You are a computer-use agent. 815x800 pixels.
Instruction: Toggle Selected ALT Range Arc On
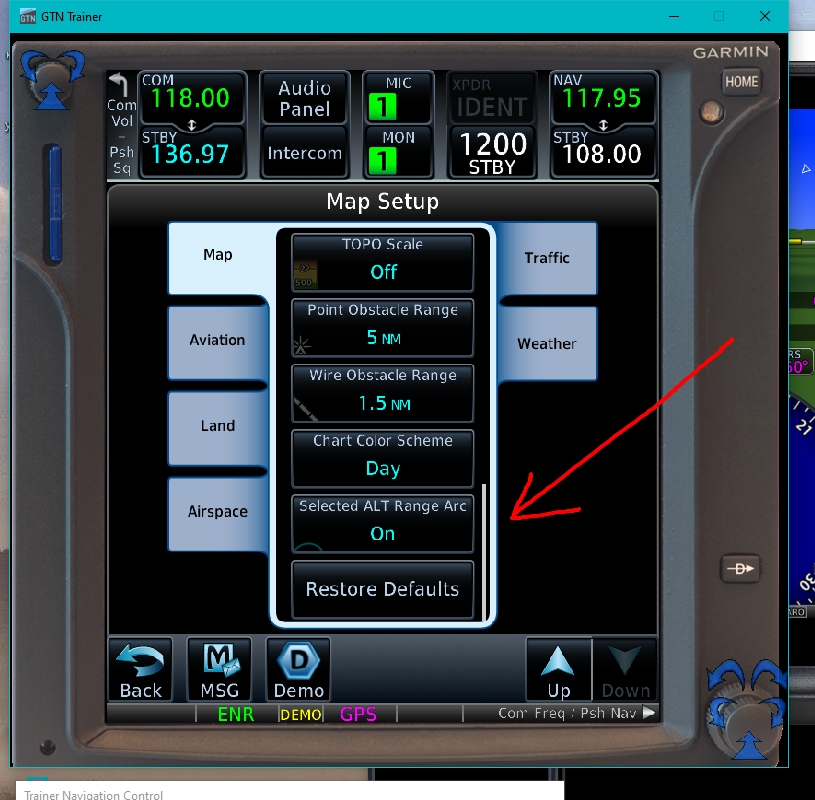pos(383,524)
